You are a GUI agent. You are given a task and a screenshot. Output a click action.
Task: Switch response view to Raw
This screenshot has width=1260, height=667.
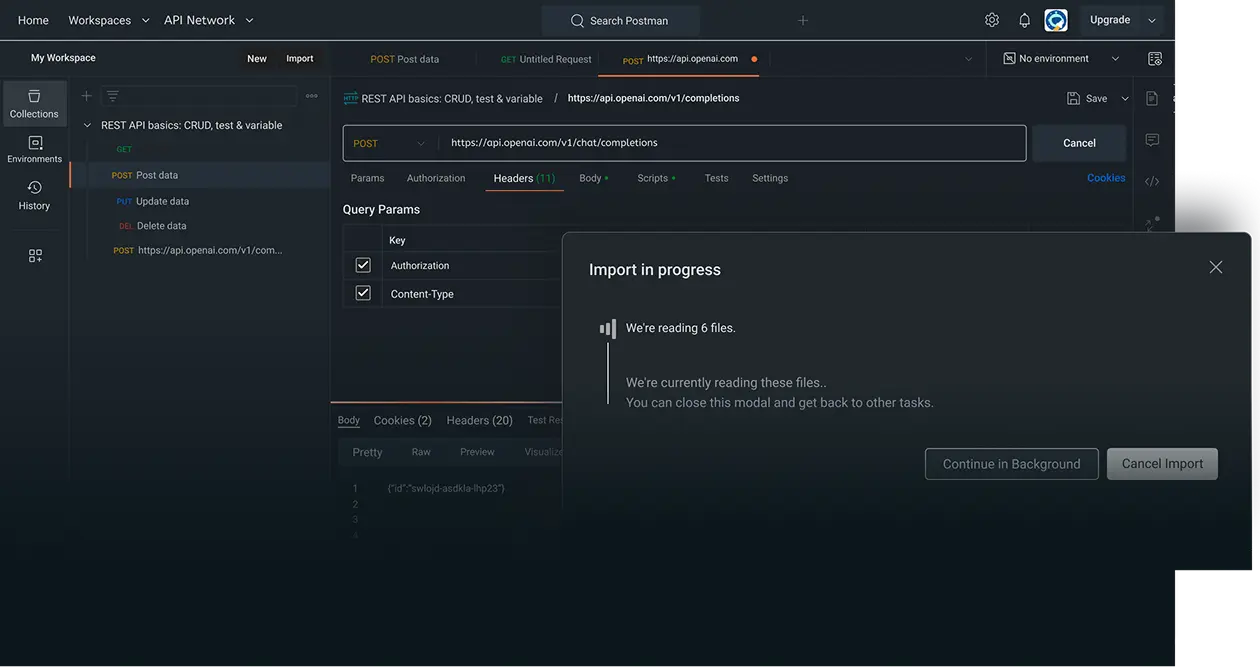click(x=421, y=452)
